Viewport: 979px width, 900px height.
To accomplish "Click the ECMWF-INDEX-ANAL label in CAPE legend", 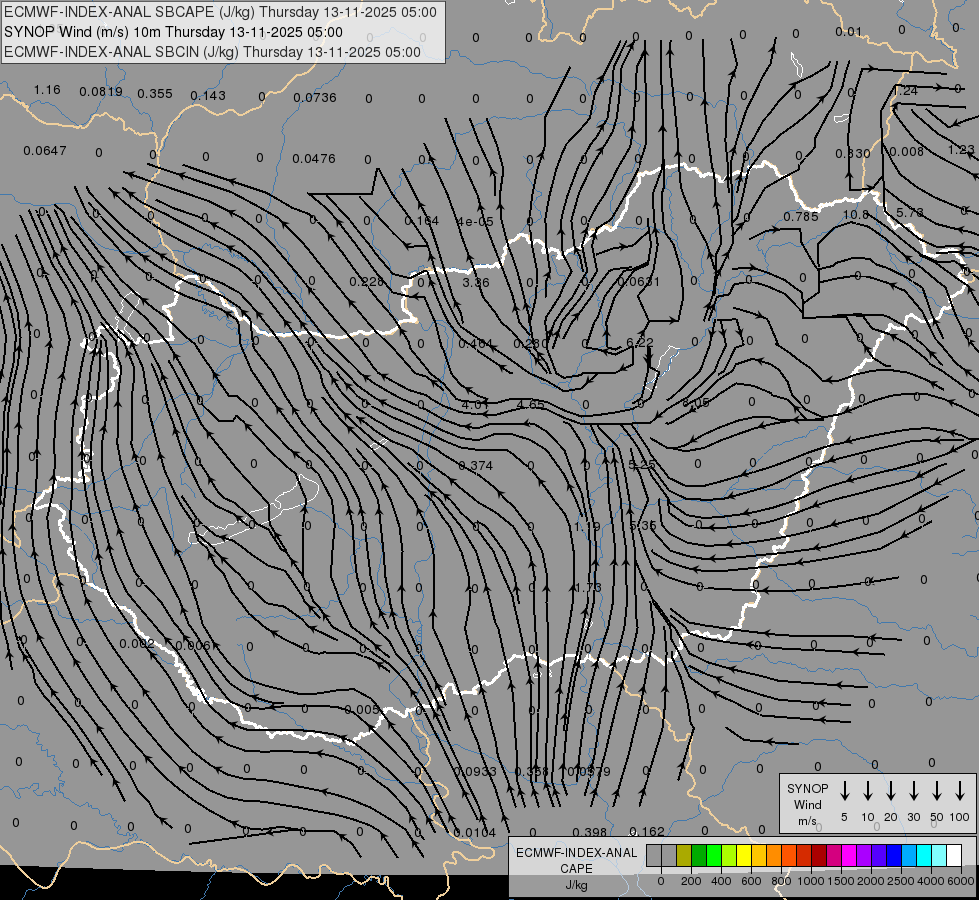I will [x=576, y=853].
